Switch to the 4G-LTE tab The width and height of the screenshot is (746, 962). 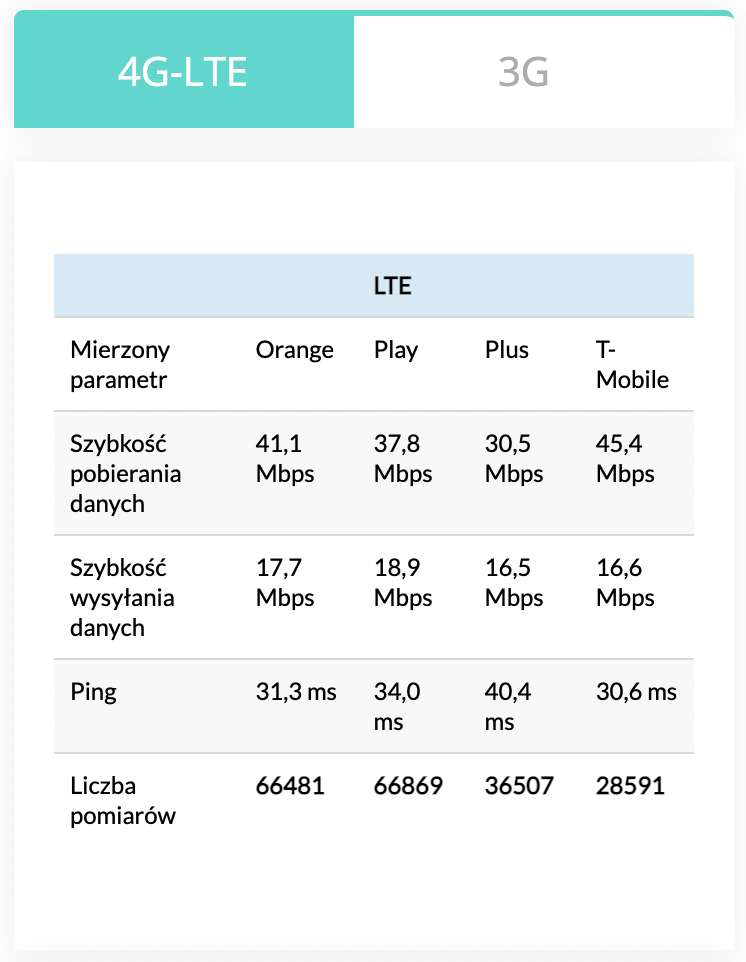pos(183,72)
